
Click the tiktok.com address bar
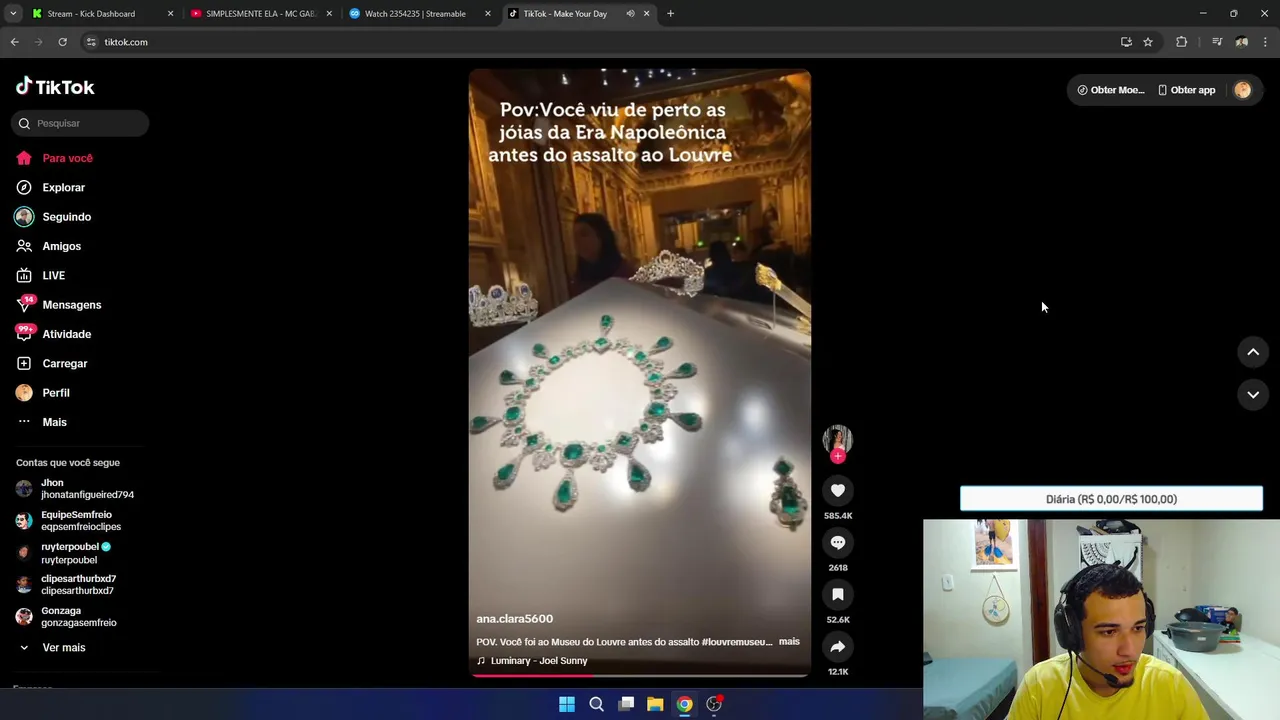point(600,42)
